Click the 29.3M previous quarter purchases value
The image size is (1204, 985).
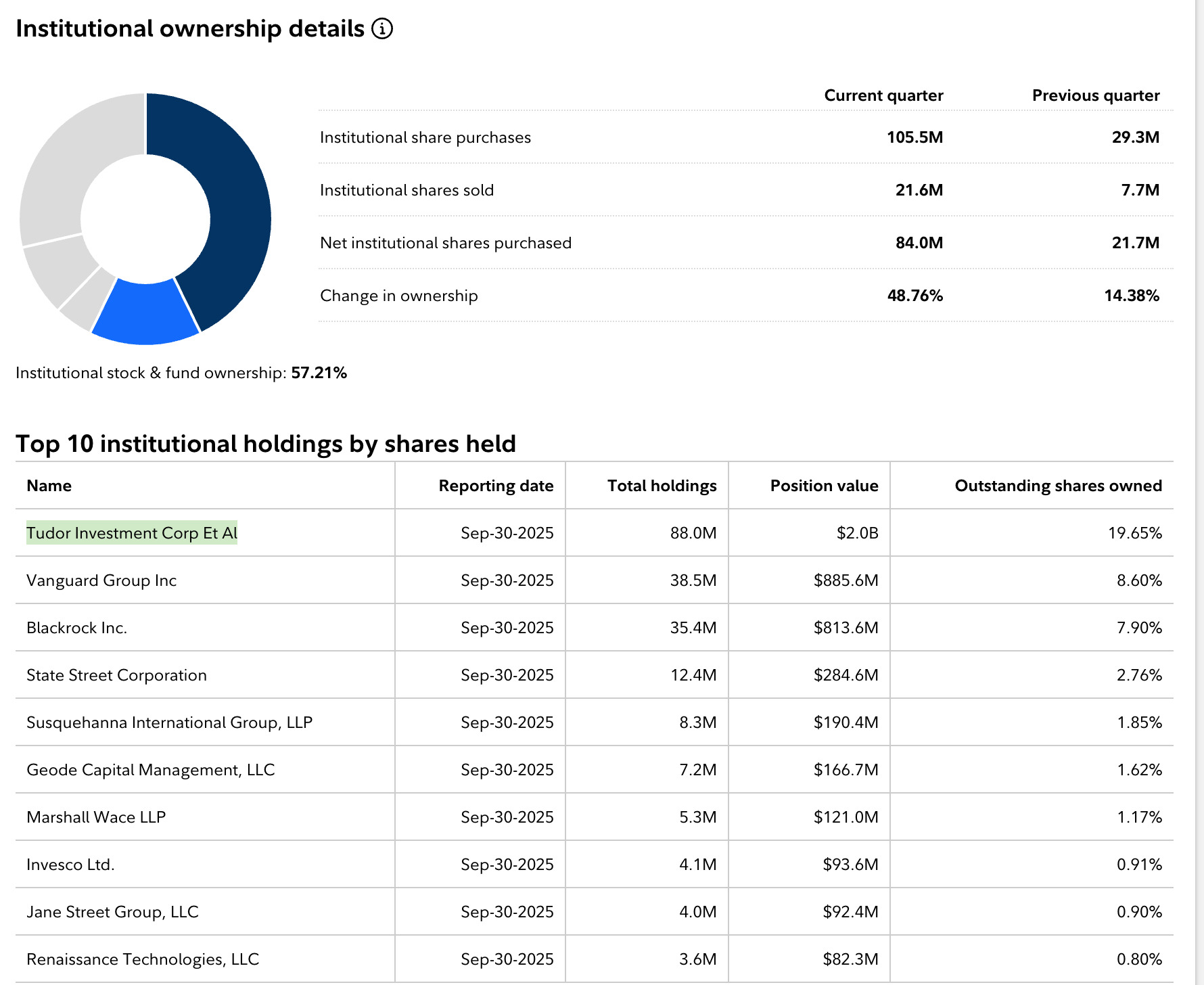click(x=1136, y=137)
